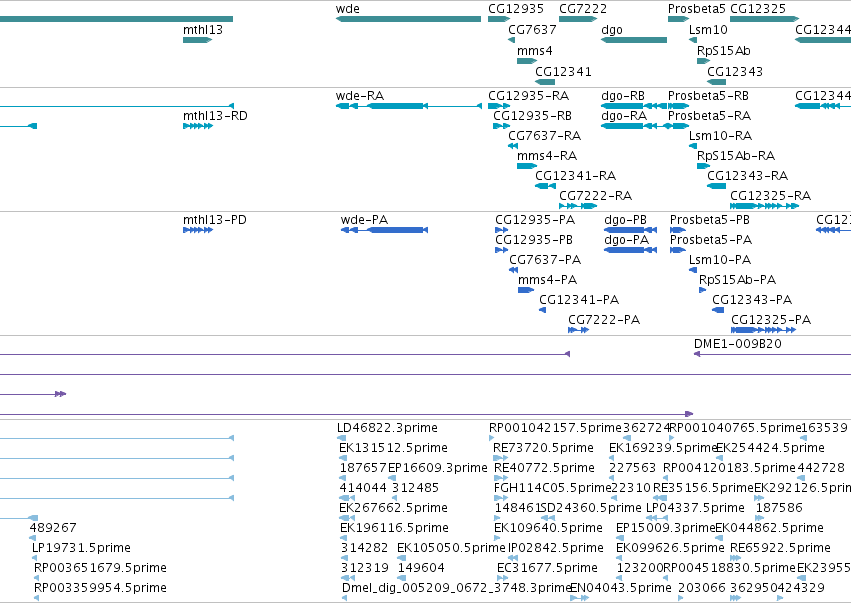Viewport: 851px width, 603px height.
Task: Select the RP003359954.5prime EST label
Action: tap(100, 588)
